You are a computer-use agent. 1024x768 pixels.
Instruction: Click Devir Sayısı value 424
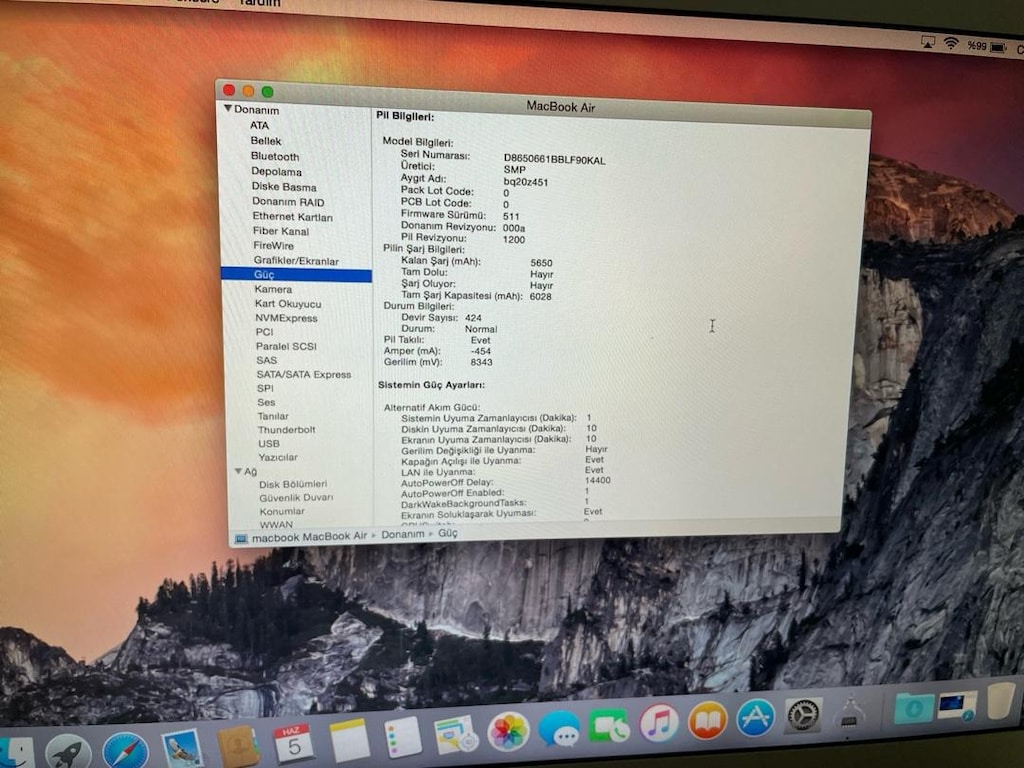coord(473,318)
